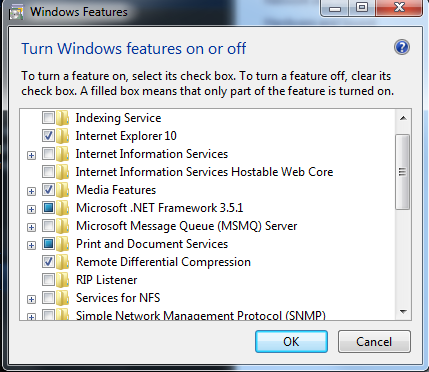Click the Services for NFS folder icon
The image size is (429, 372).
[x=62, y=298]
